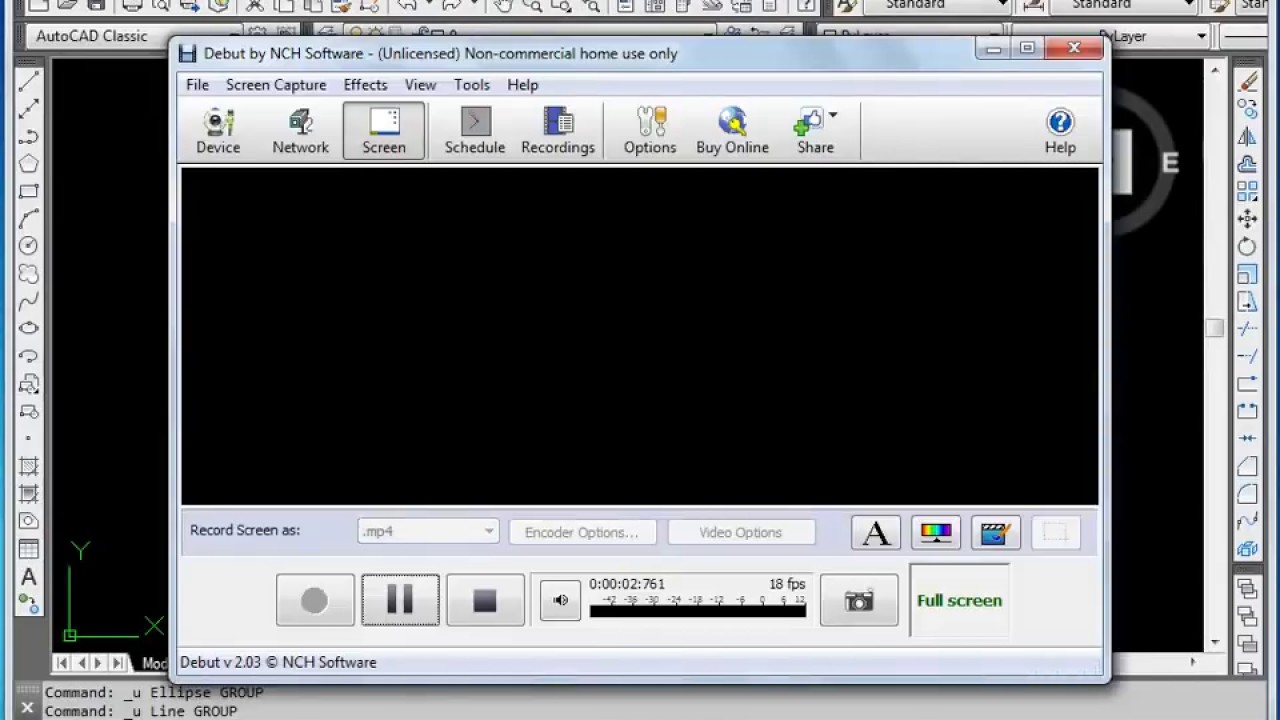1280x720 pixels.
Task: Select AutoCAD Mirror tool
Action: pos(1247,136)
